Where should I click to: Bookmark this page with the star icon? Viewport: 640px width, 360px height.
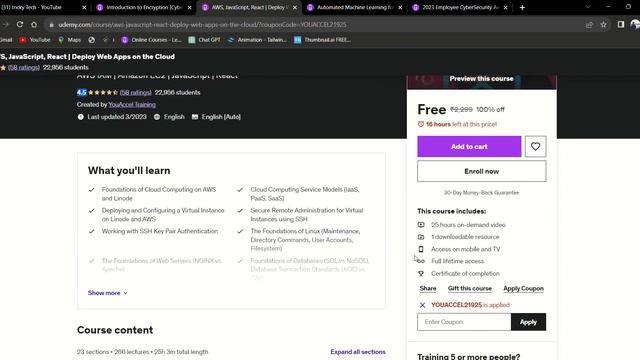coord(603,25)
